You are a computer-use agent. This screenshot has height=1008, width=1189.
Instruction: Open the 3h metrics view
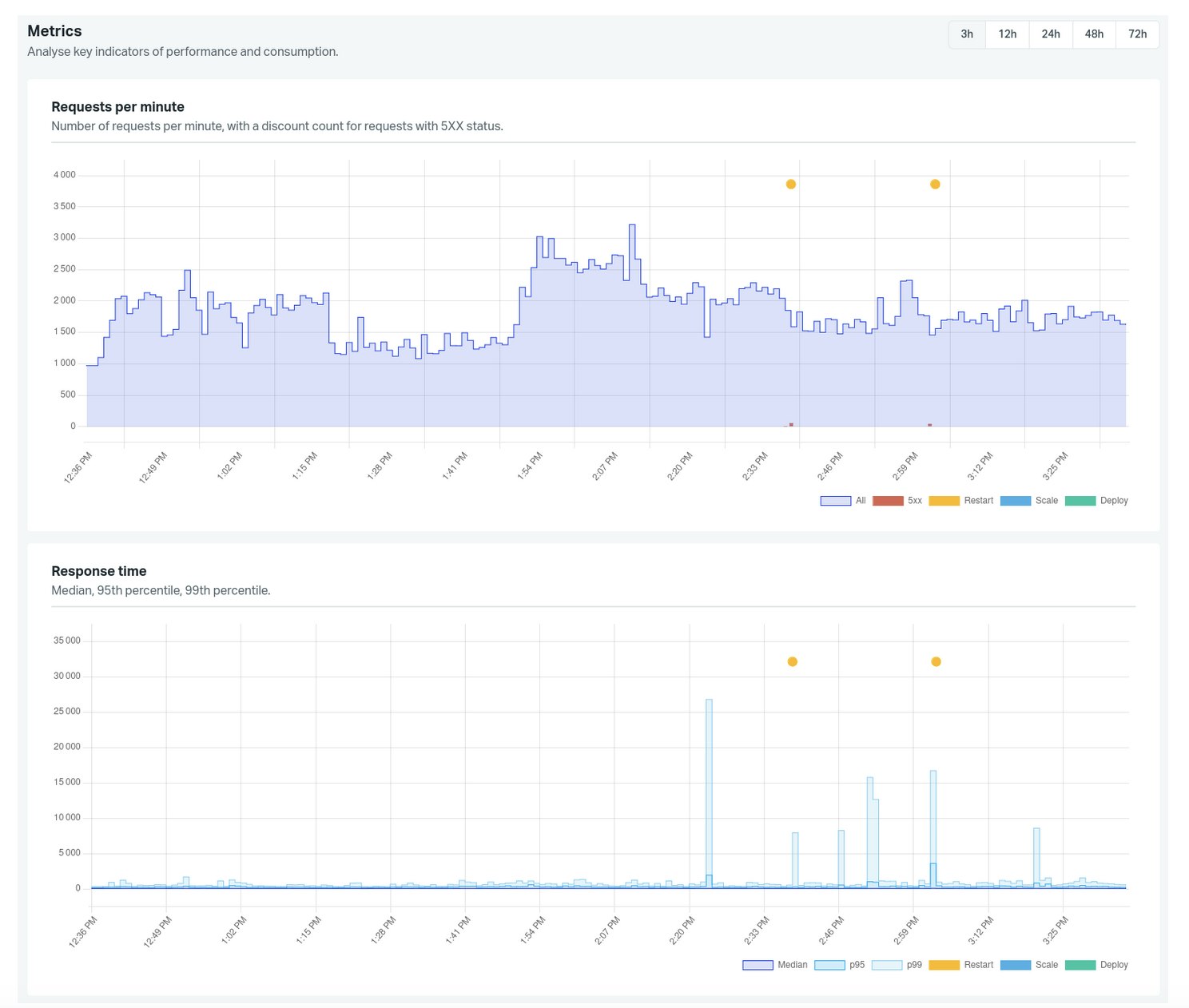pos(966,34)
